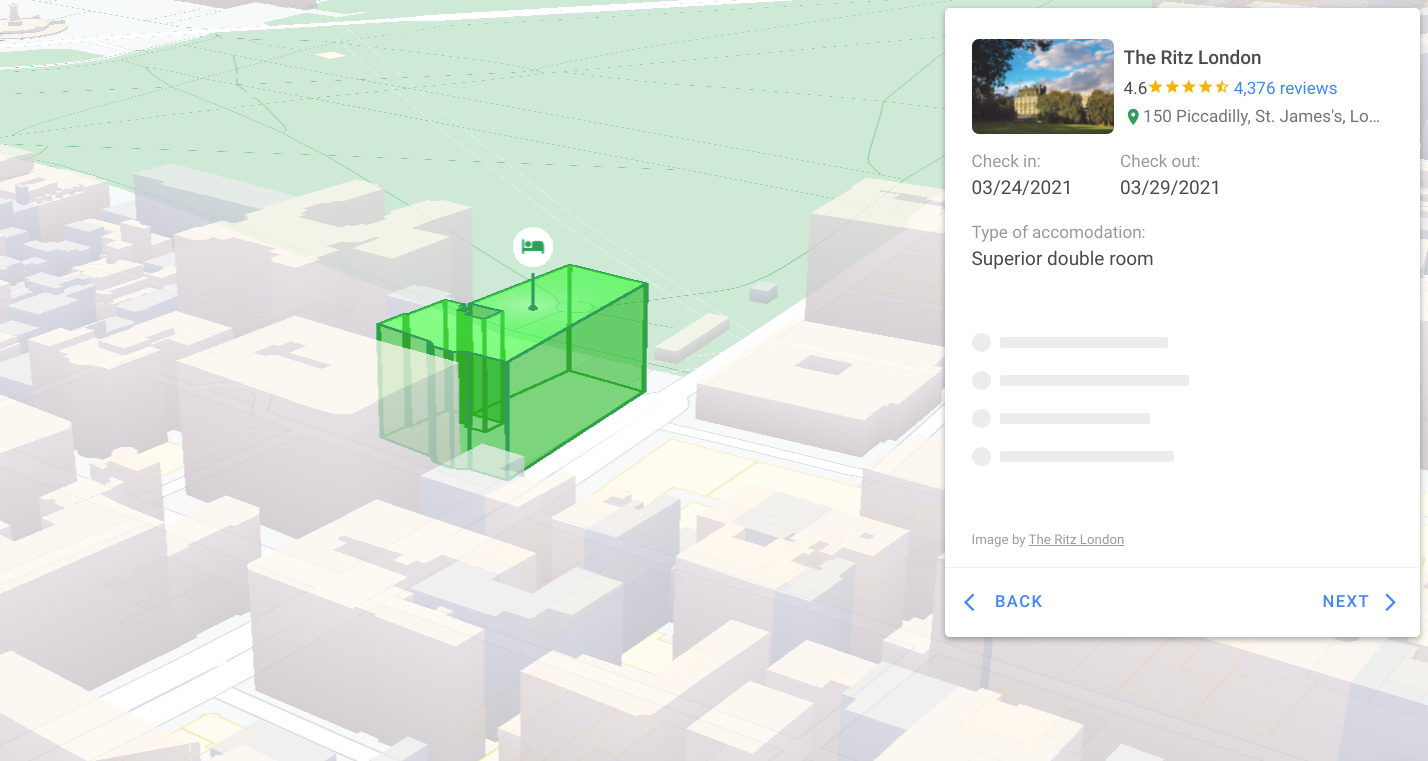
Task: Click the first grey placeholder circle
Action: pos(981,343)
